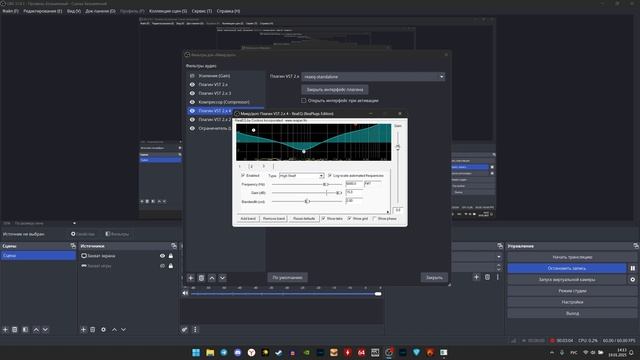This screenshot has height=360, width=640.
Task: Move selected filter up in filters dialog
Action: [x=212, y=278]
